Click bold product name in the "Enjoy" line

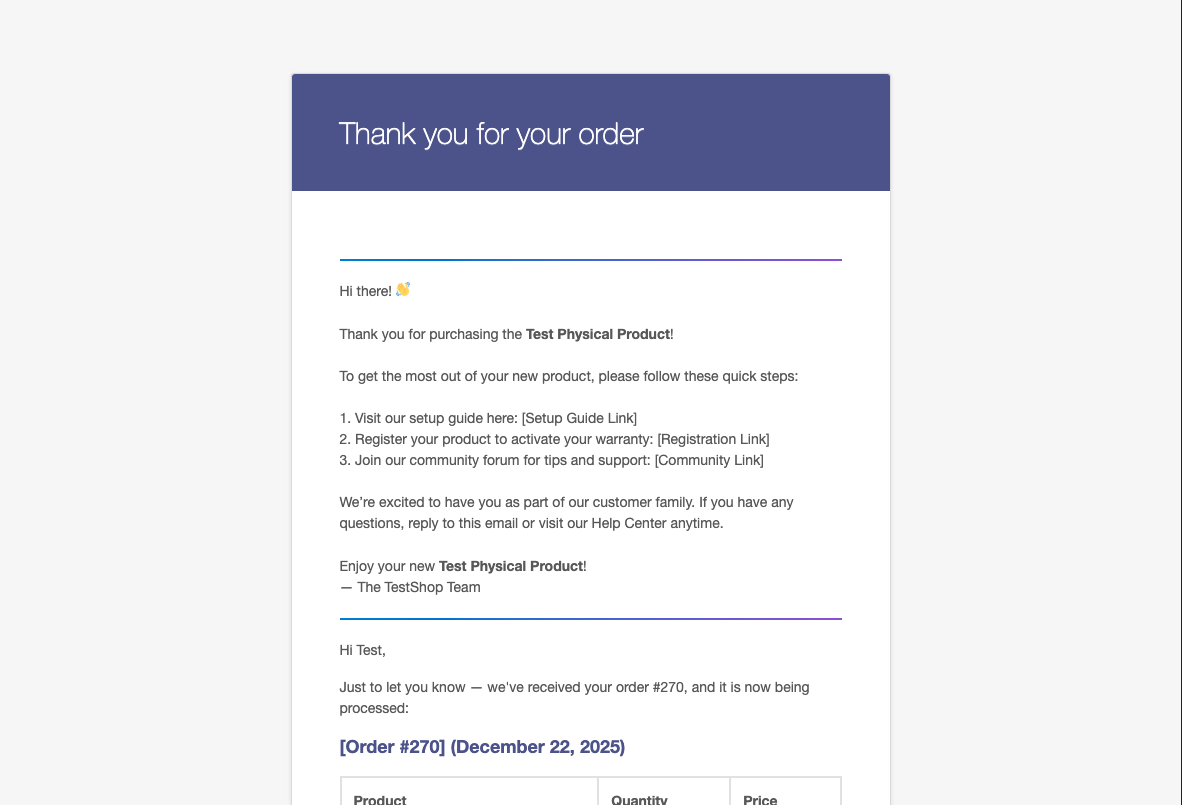(511, 566)
